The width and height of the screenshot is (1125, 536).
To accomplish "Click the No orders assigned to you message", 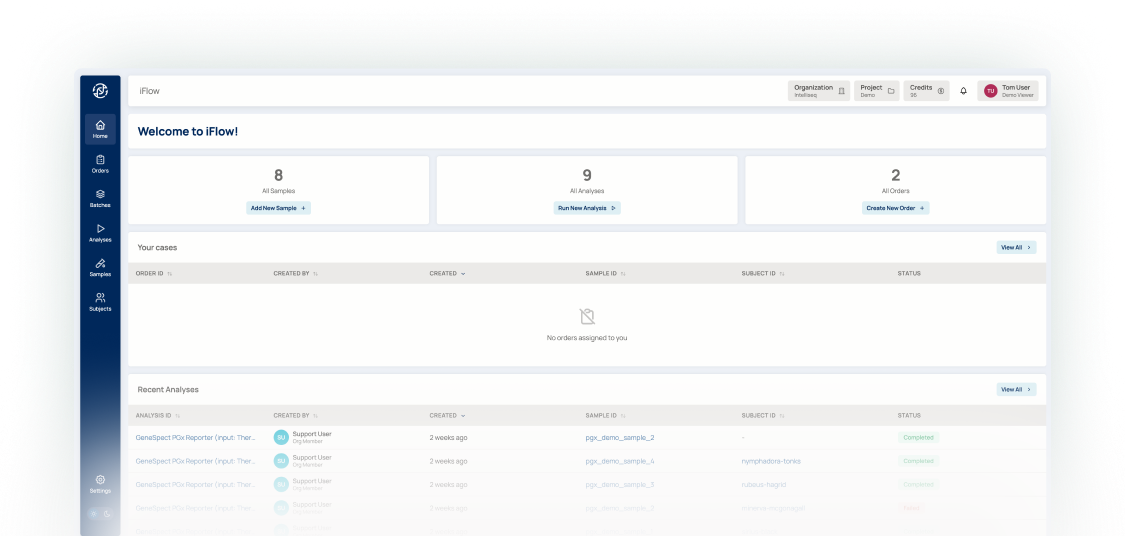I will pyautogui.click(x=587, y=338).
